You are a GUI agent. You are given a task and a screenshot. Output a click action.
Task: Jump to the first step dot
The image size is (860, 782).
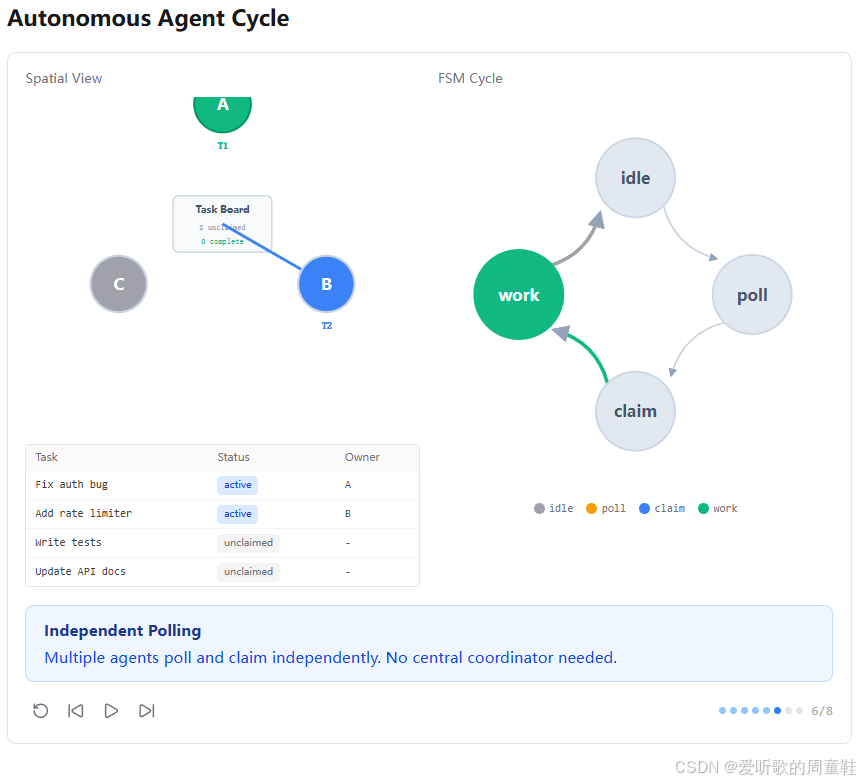click(722, 711)
